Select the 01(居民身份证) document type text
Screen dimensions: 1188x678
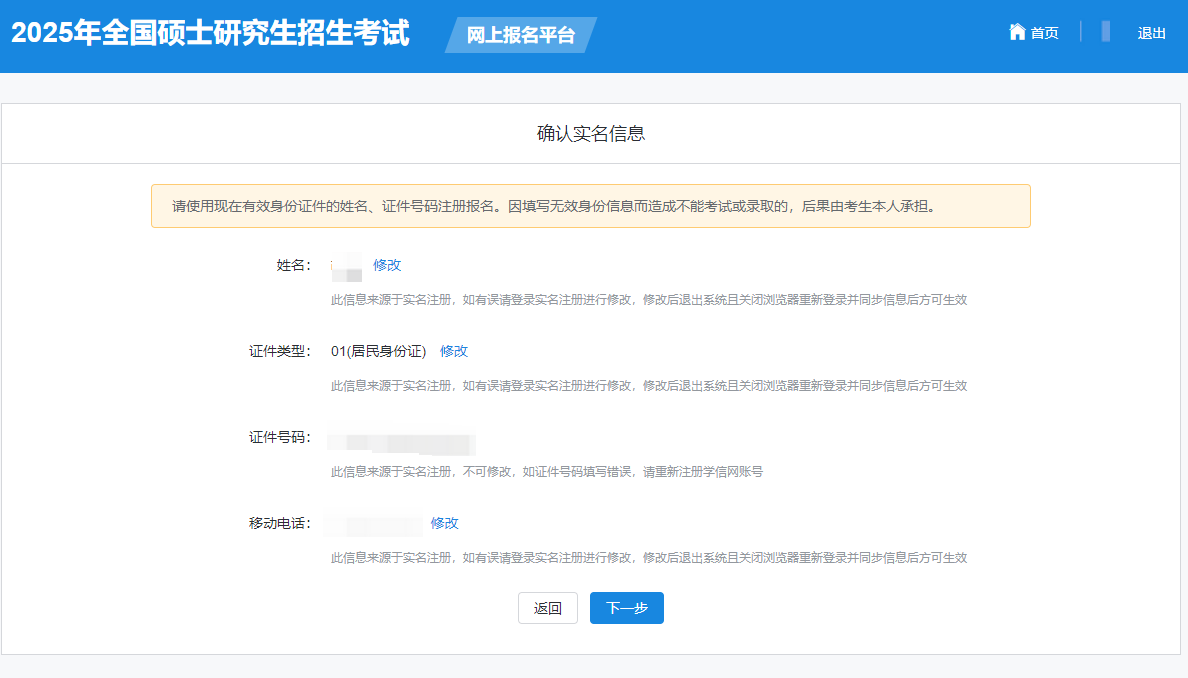379,351
